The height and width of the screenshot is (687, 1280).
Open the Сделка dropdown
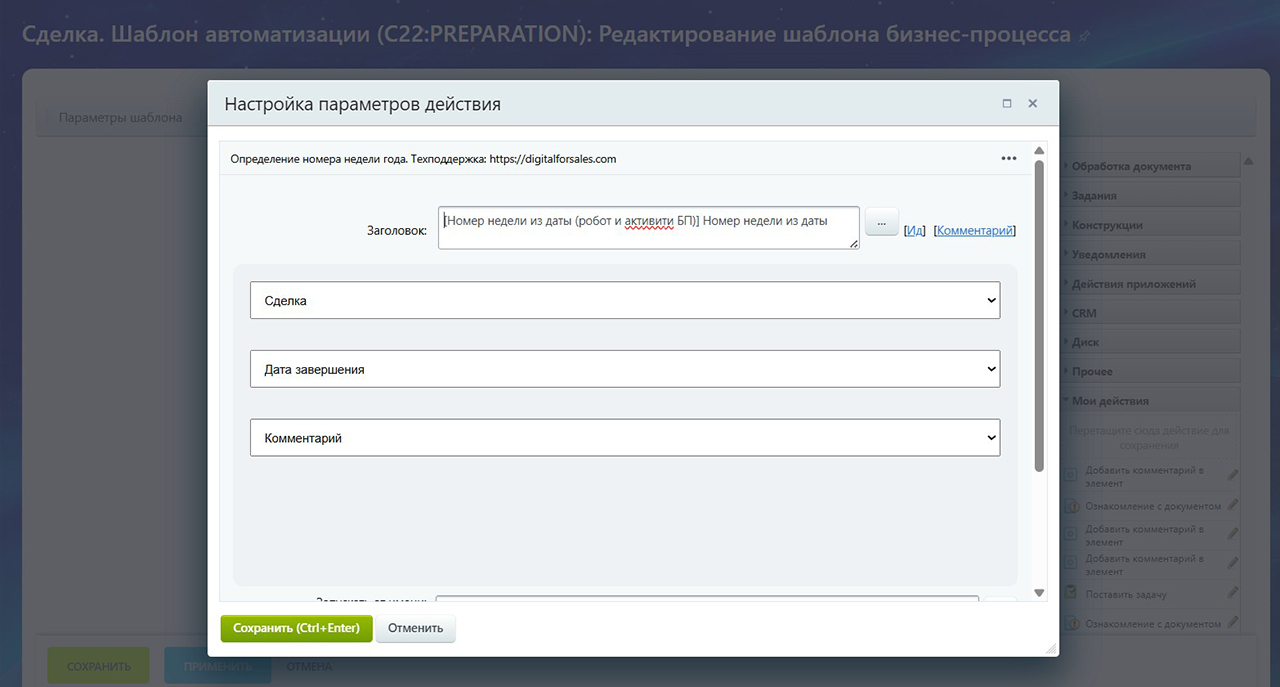pos(625,300)
